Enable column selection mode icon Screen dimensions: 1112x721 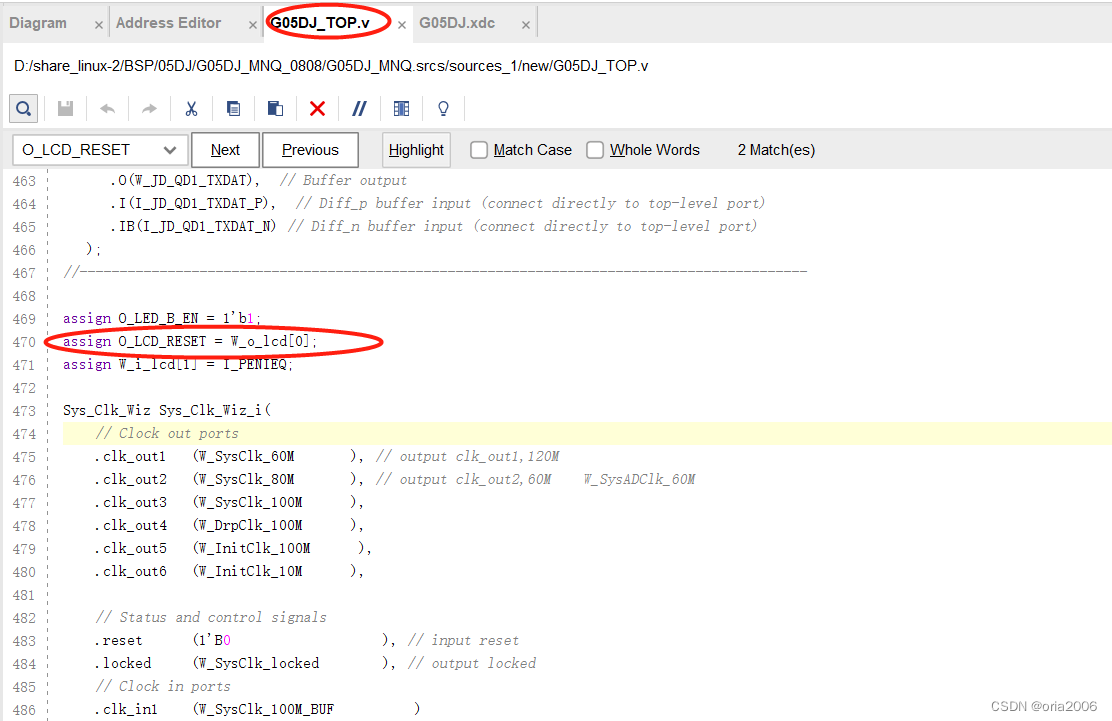click(x=401, y=108)
